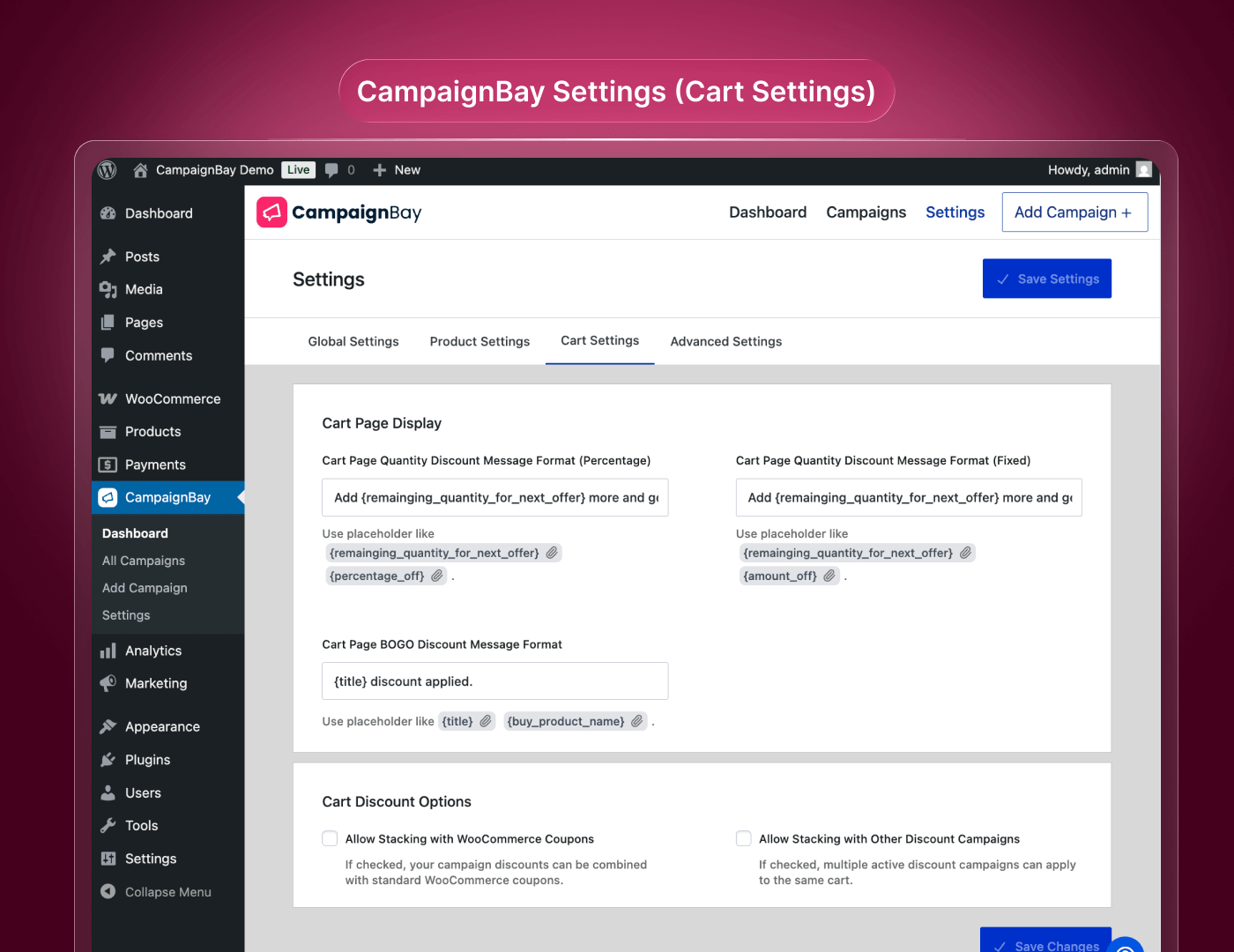
Task: Copy the {amount_off} placeholder via clip icon
Action: [x=829, y=576]
